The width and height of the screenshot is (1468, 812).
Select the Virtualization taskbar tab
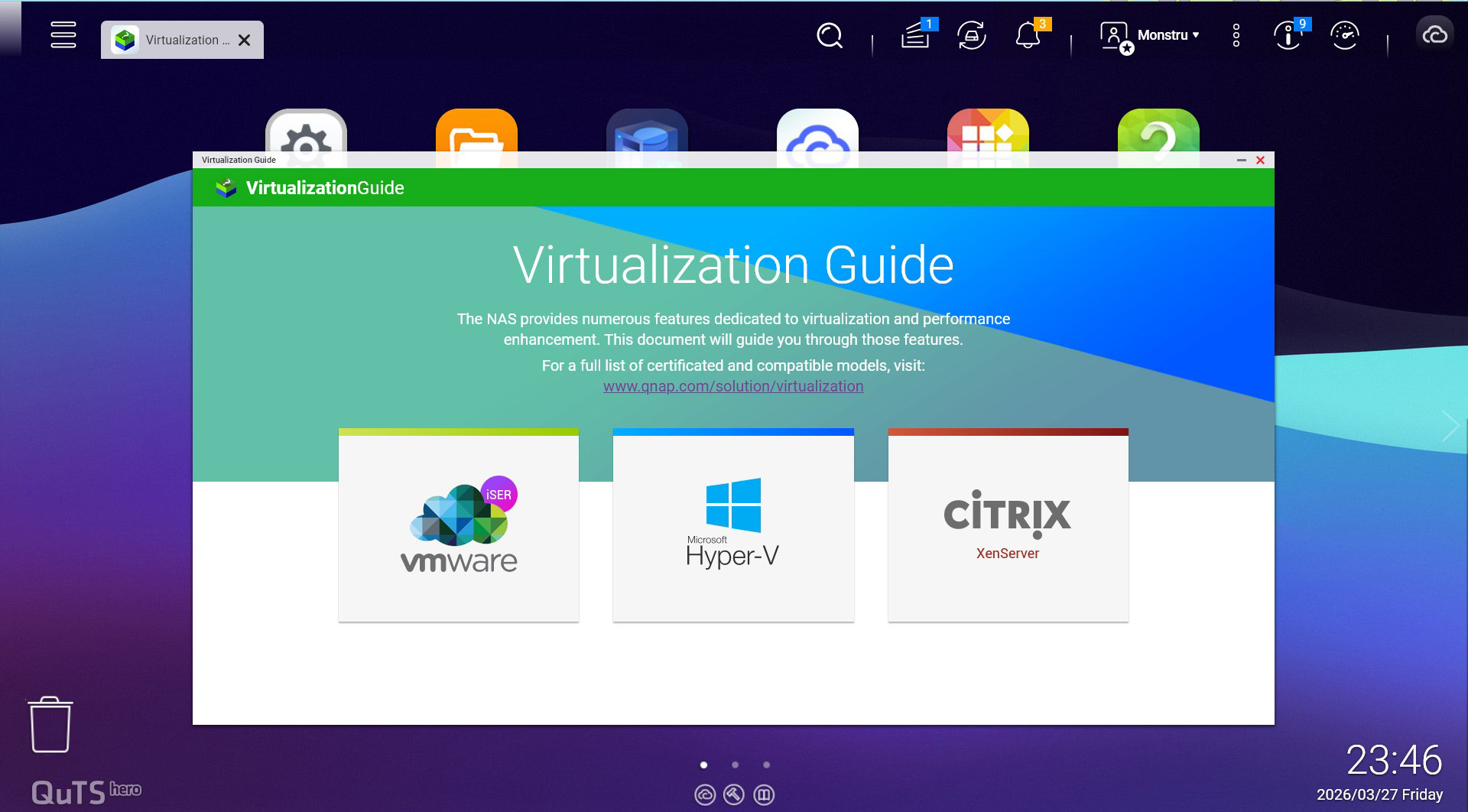pos(176,40)
